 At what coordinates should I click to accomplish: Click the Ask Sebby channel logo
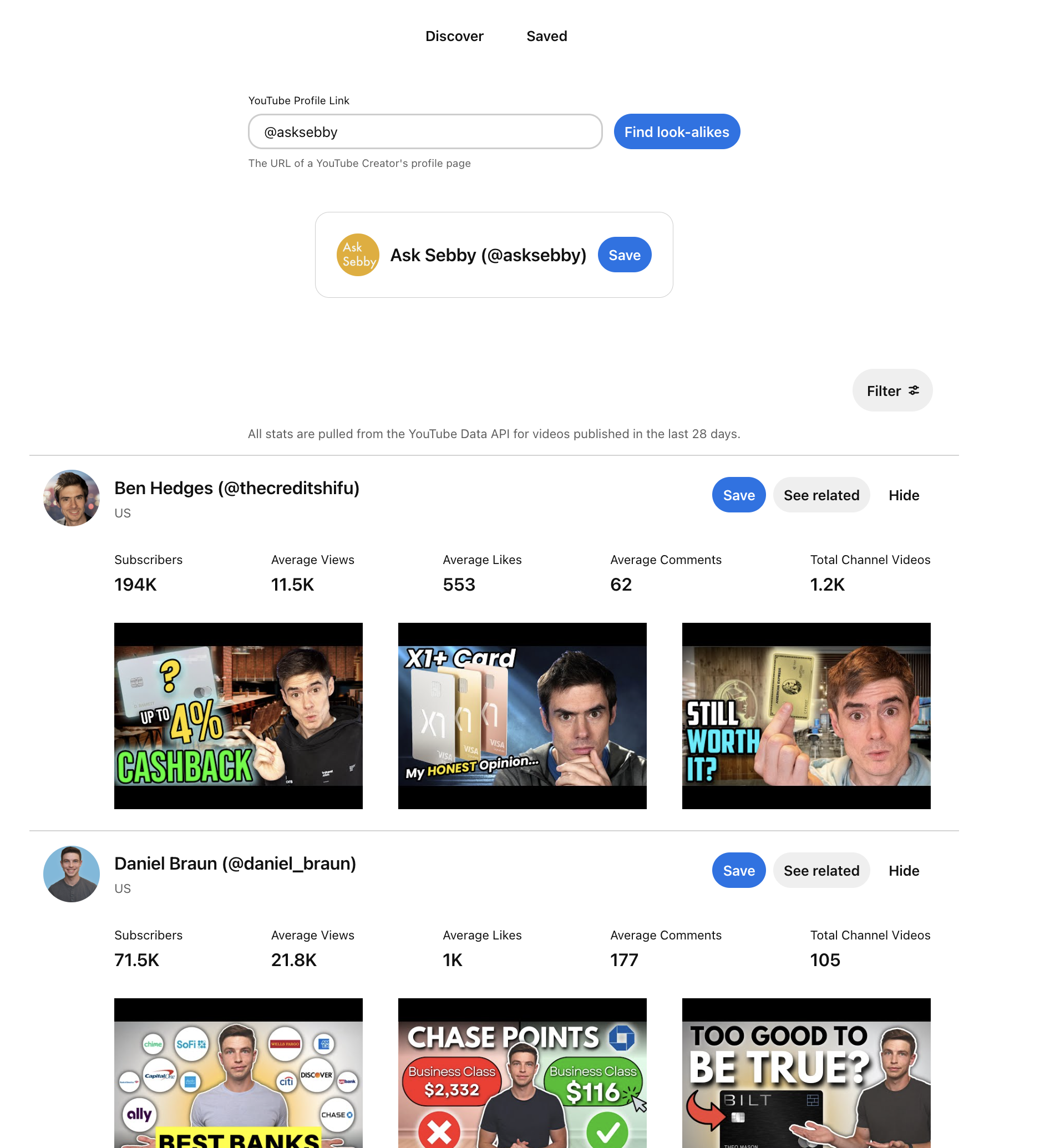pos(358,255)
